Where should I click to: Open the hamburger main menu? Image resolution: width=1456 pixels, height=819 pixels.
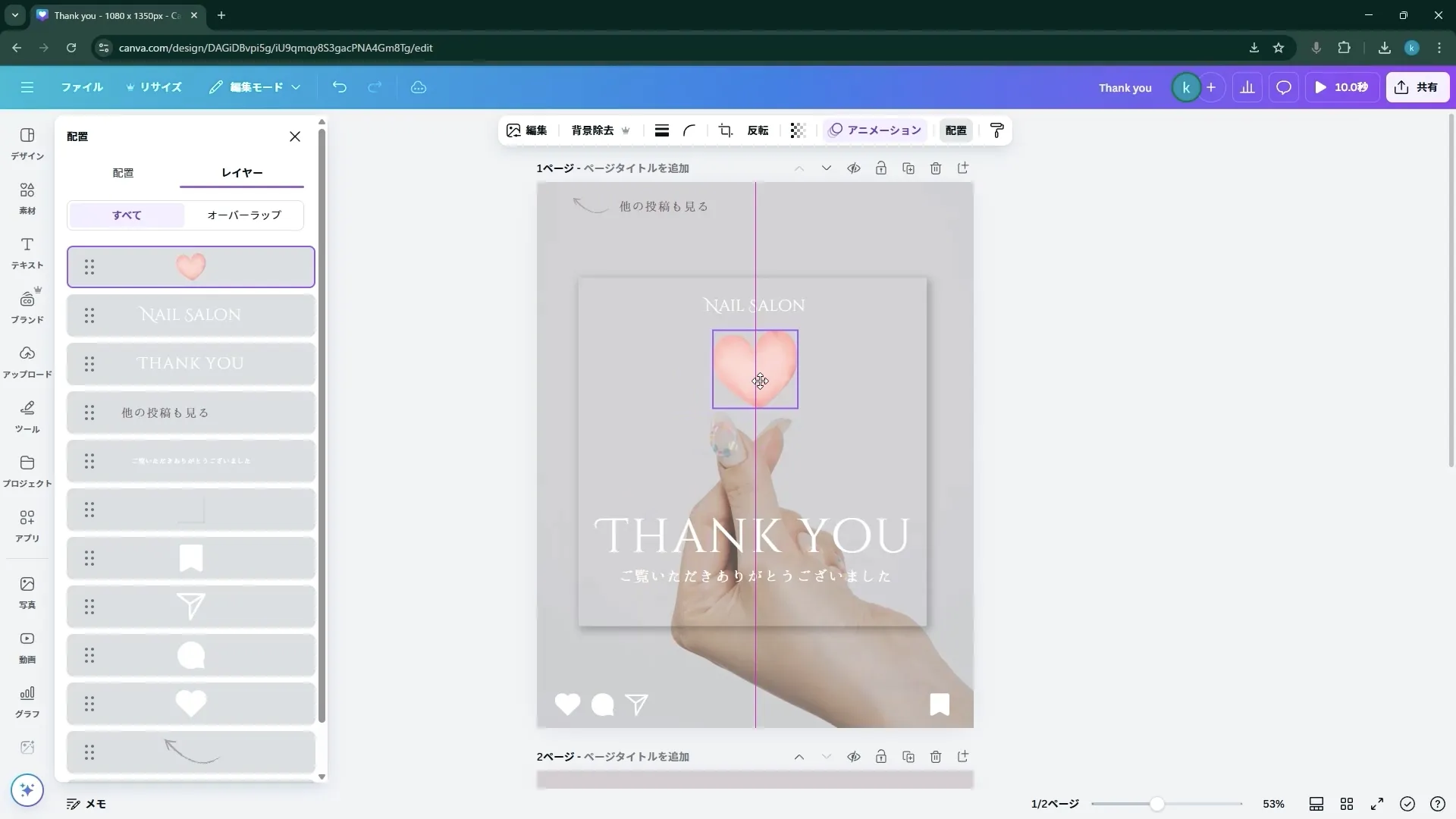coord(27,87)
